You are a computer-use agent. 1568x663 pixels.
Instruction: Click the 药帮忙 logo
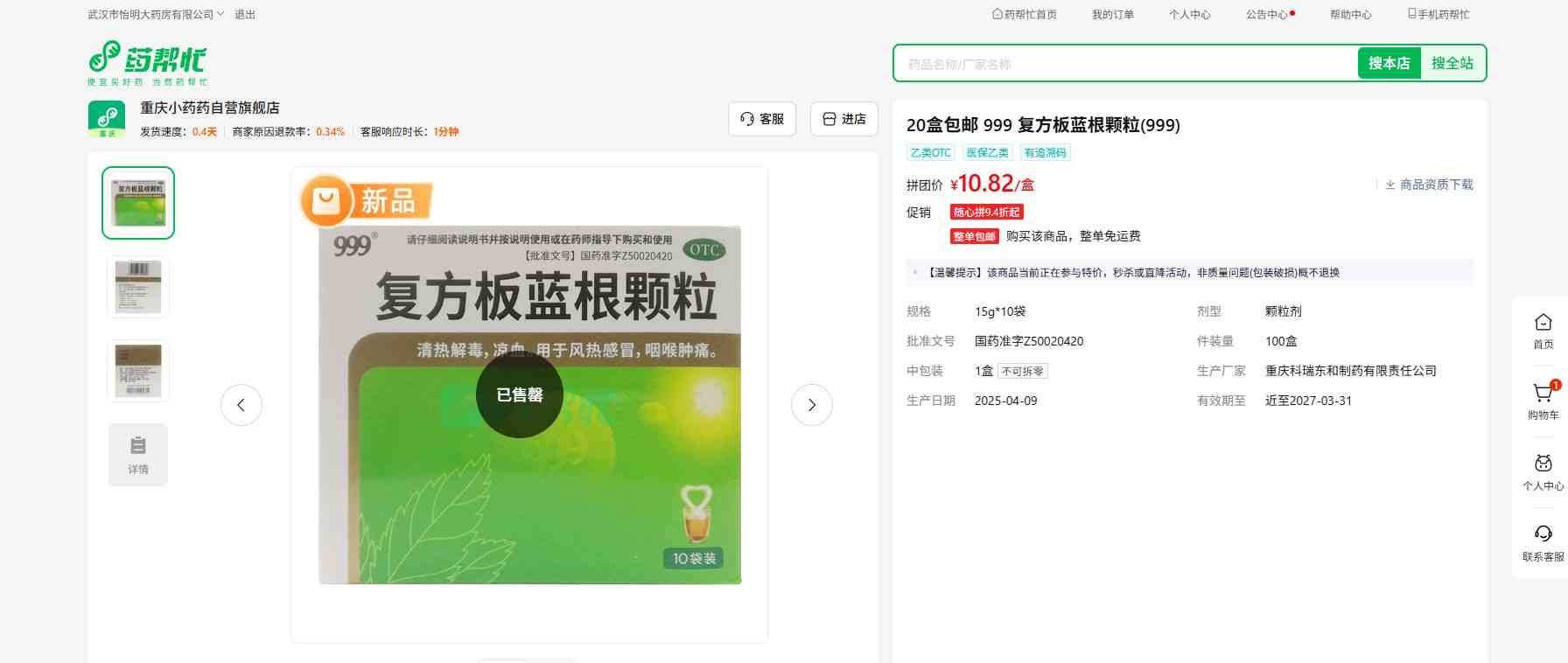pos(147,63)
